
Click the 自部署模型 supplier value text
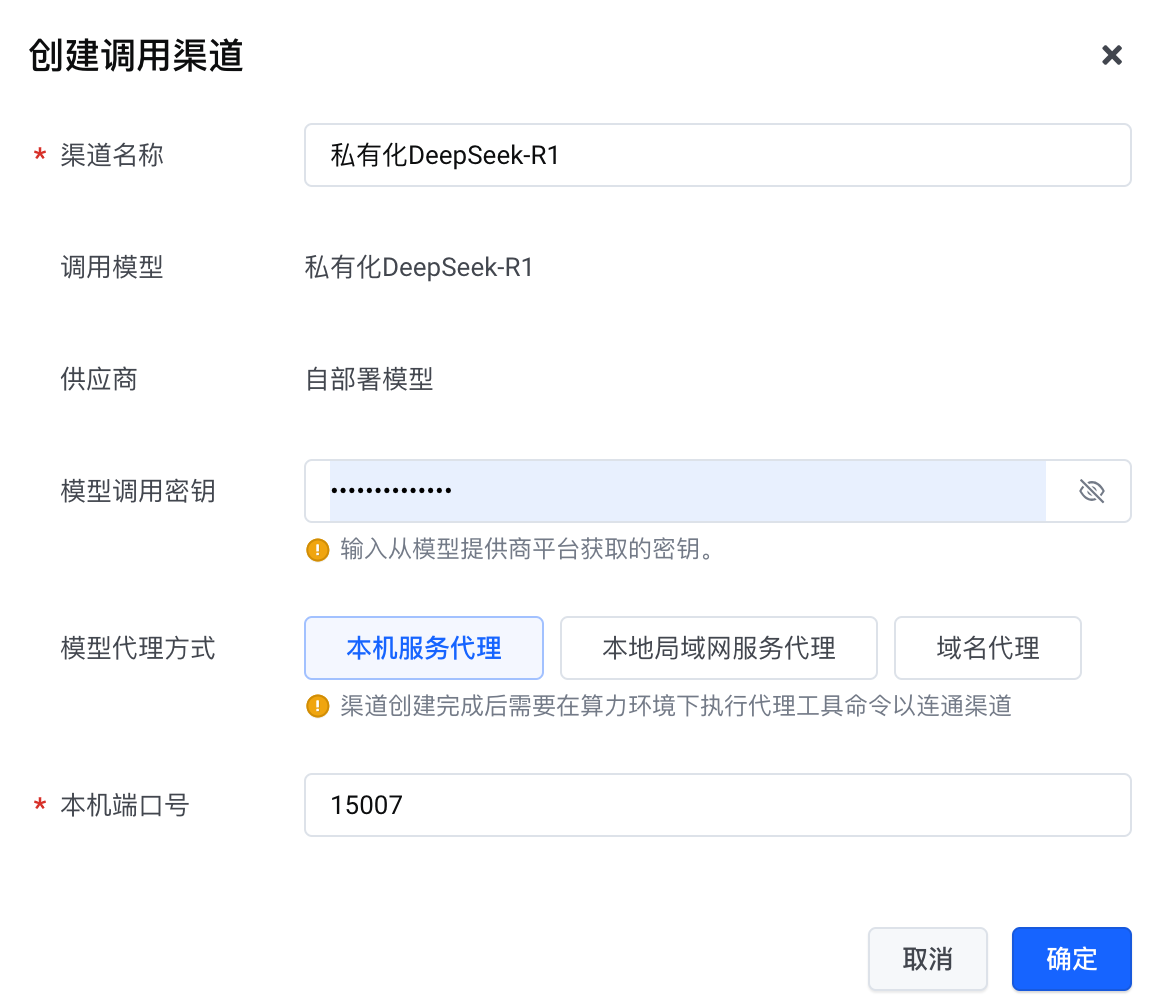369,379
